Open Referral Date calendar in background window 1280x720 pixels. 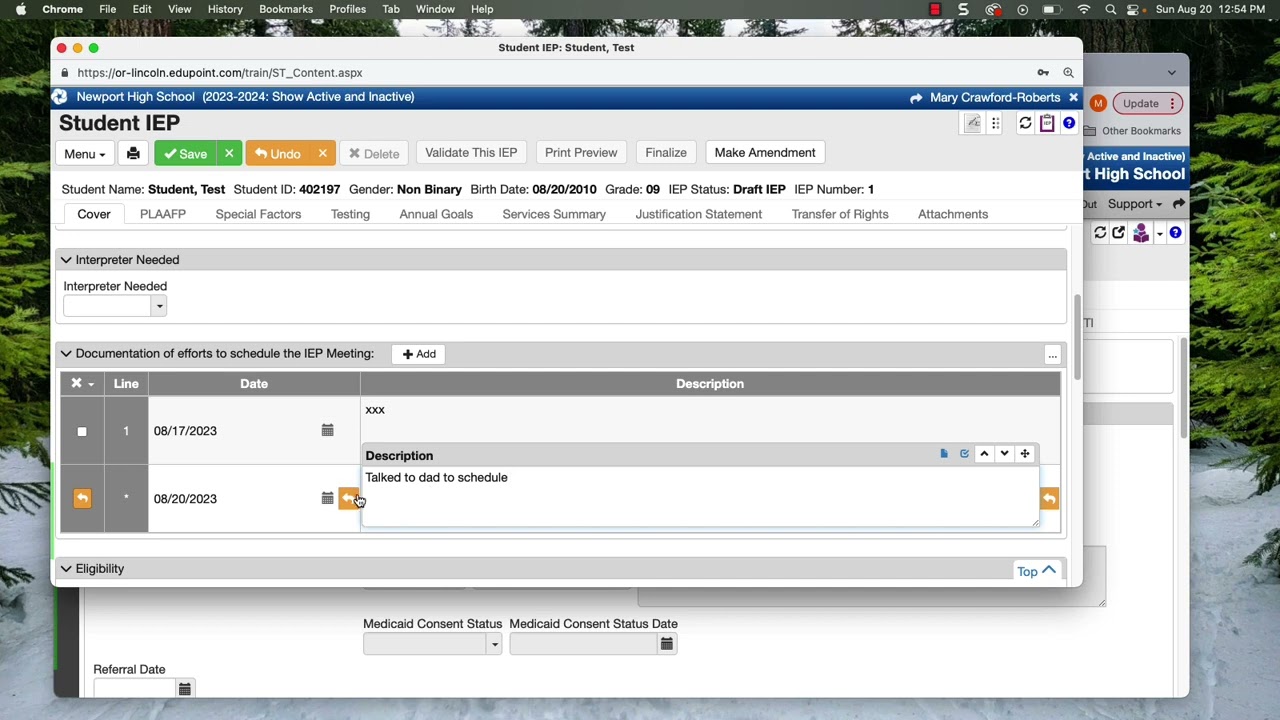(x=184, y=689)
